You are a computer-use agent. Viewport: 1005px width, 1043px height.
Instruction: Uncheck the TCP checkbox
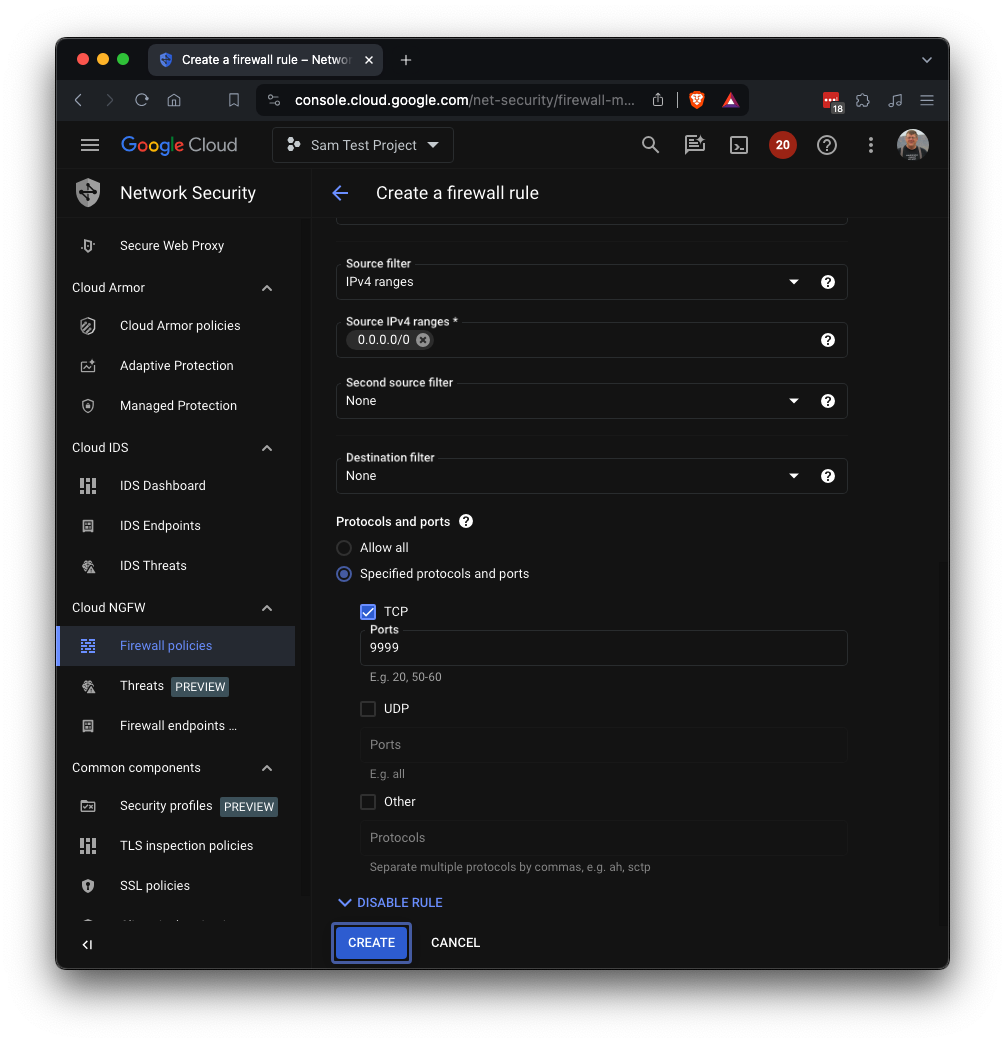368,612
